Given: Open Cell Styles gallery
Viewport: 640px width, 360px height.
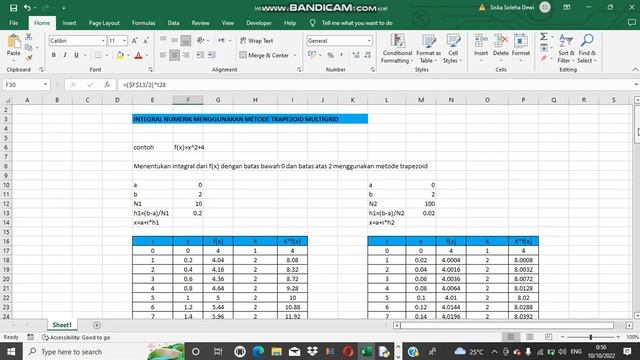Looking at the screenshot, I should click(453, 49).
